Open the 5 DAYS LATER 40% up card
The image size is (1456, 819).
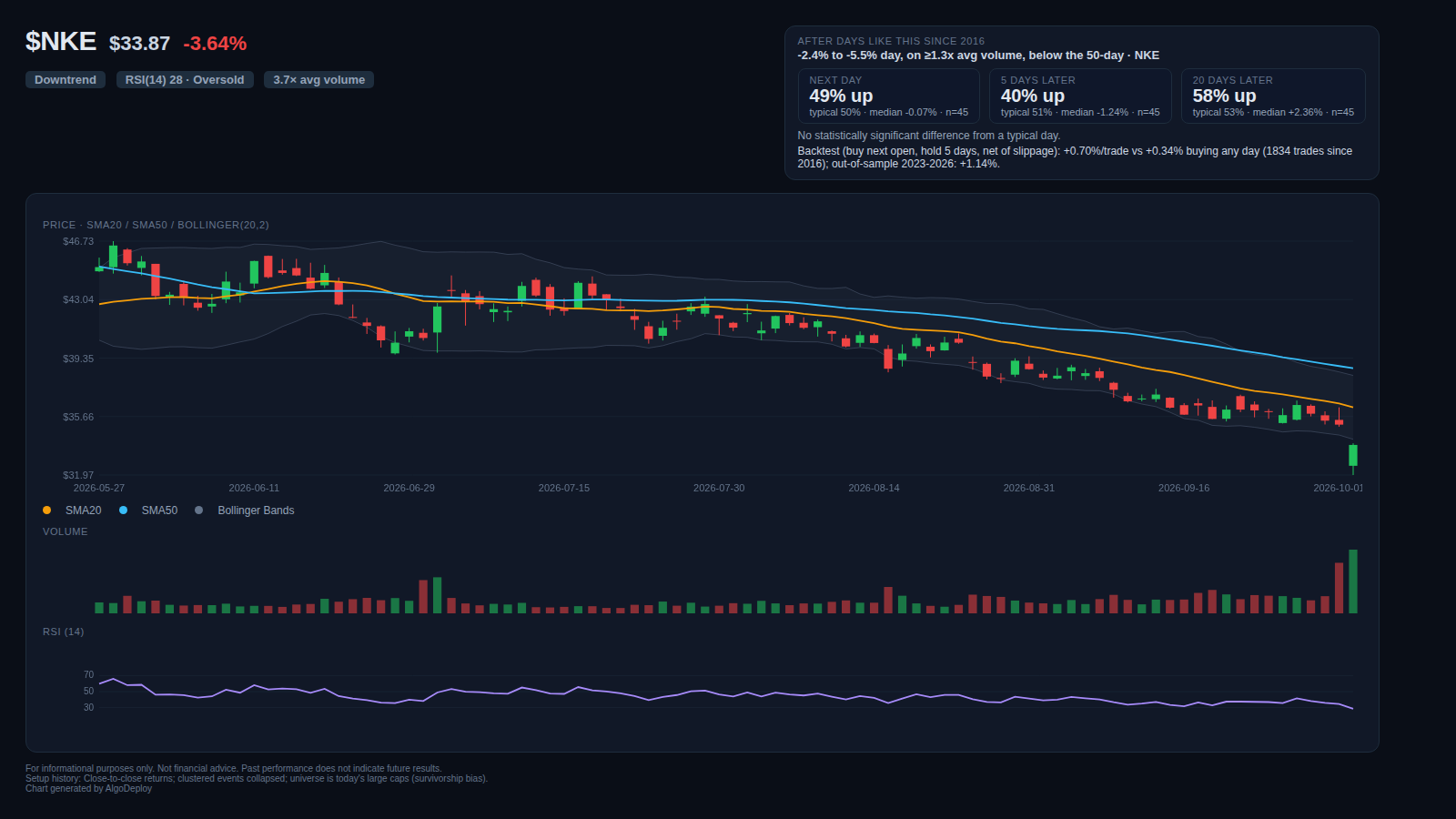point(1080,96)
